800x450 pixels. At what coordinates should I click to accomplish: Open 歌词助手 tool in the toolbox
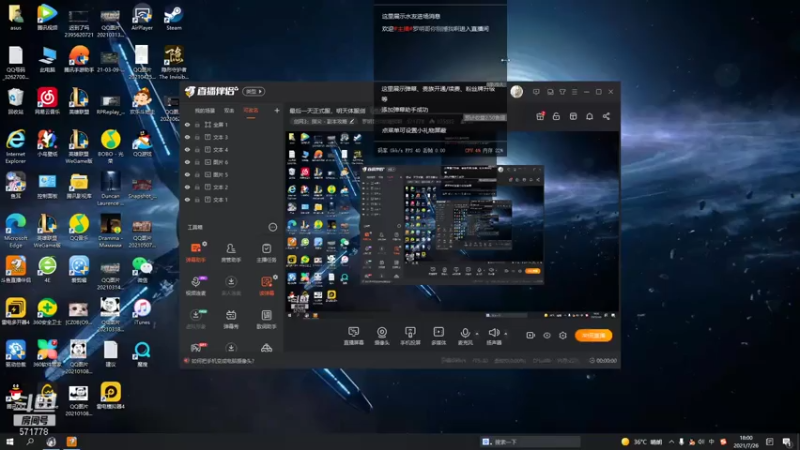point(266,318)
